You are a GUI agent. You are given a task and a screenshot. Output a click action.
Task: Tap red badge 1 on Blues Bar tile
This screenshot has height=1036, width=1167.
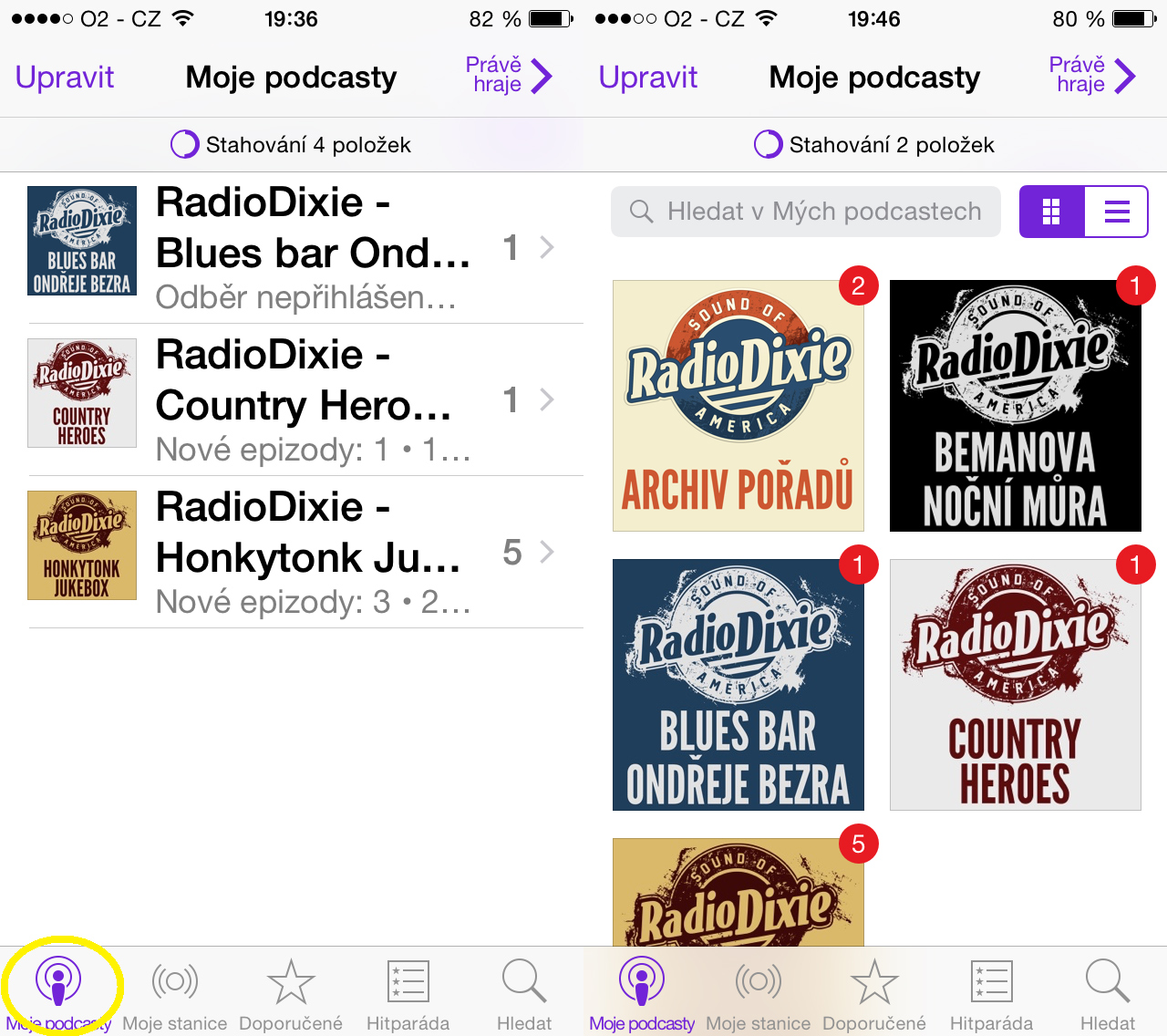click(858, 565)
